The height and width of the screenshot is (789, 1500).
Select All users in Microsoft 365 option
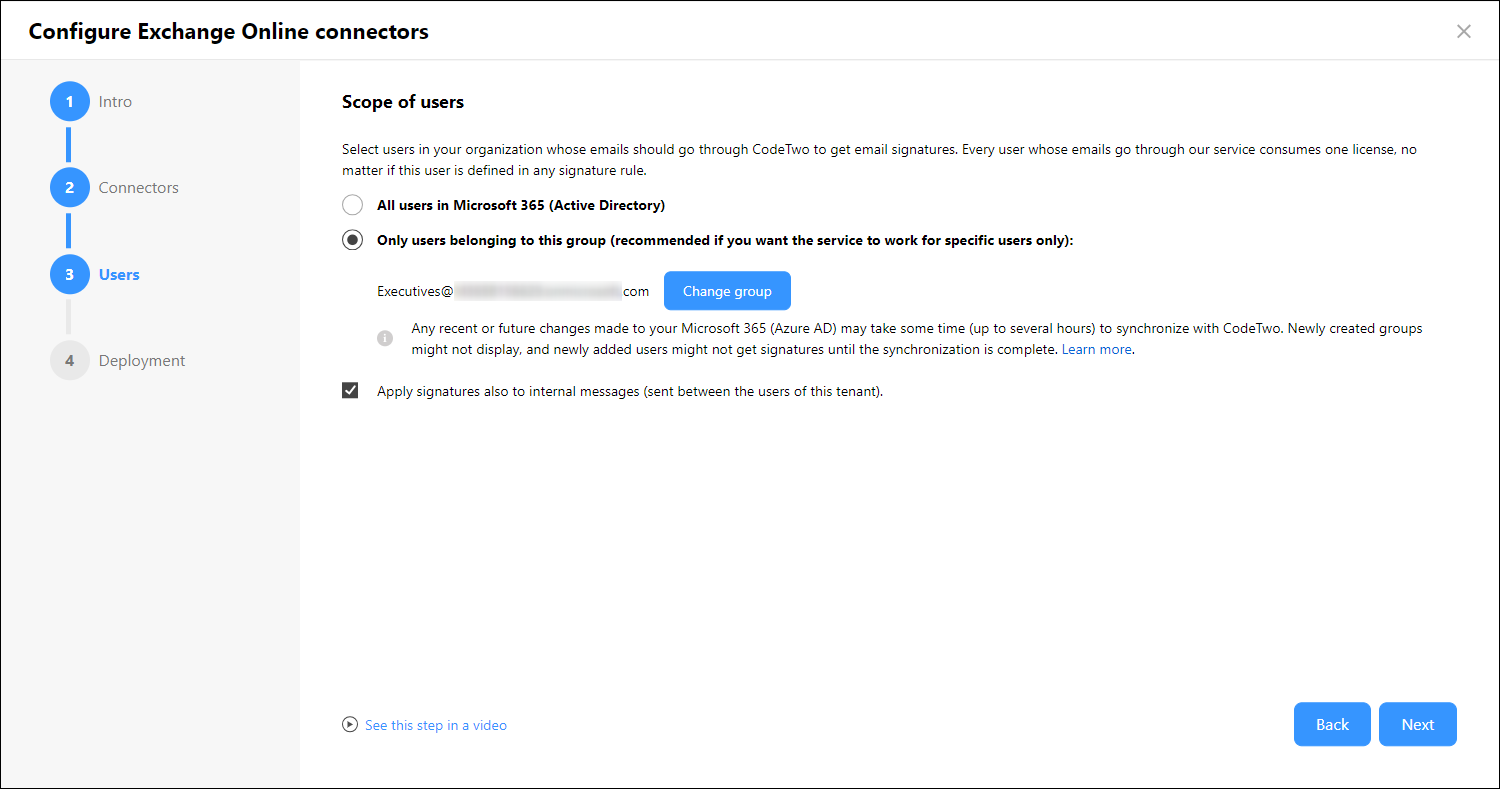(x=352, y=205)
